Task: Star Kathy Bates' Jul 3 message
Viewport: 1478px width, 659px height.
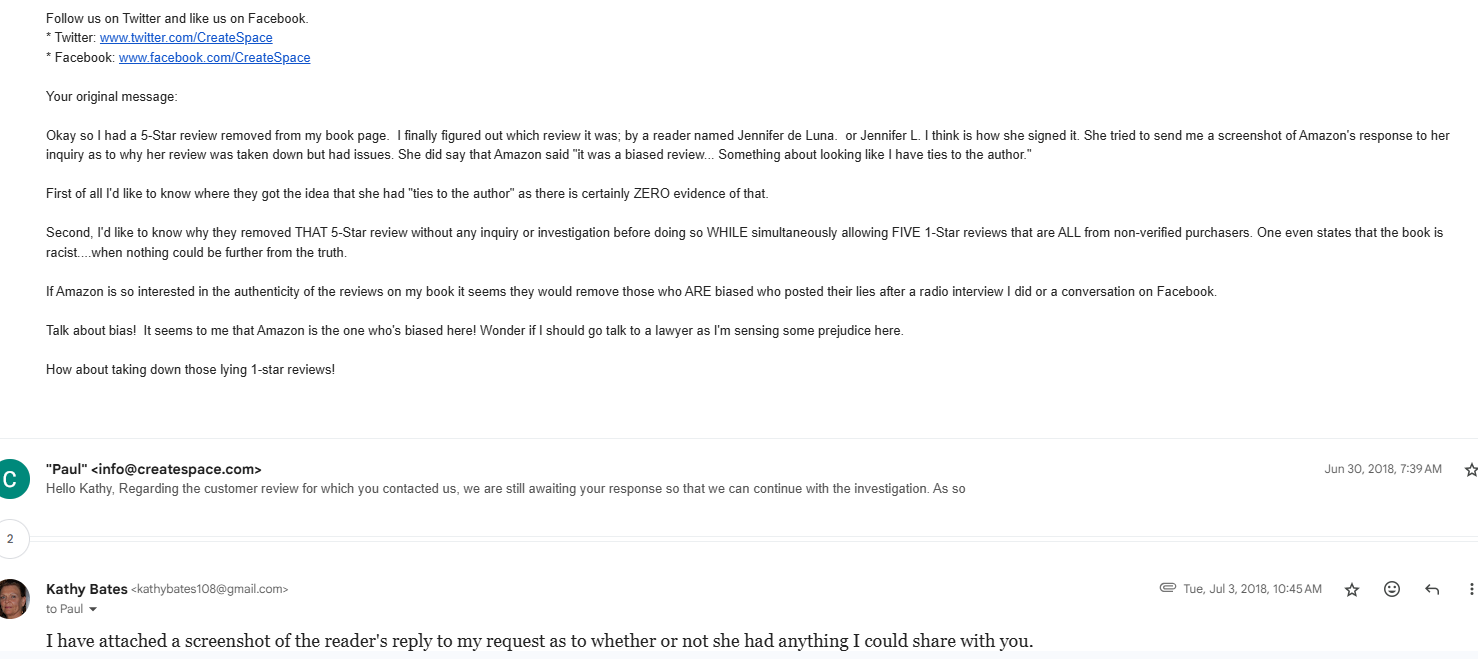Action: pyautogui.click(x=1352, y=590)
